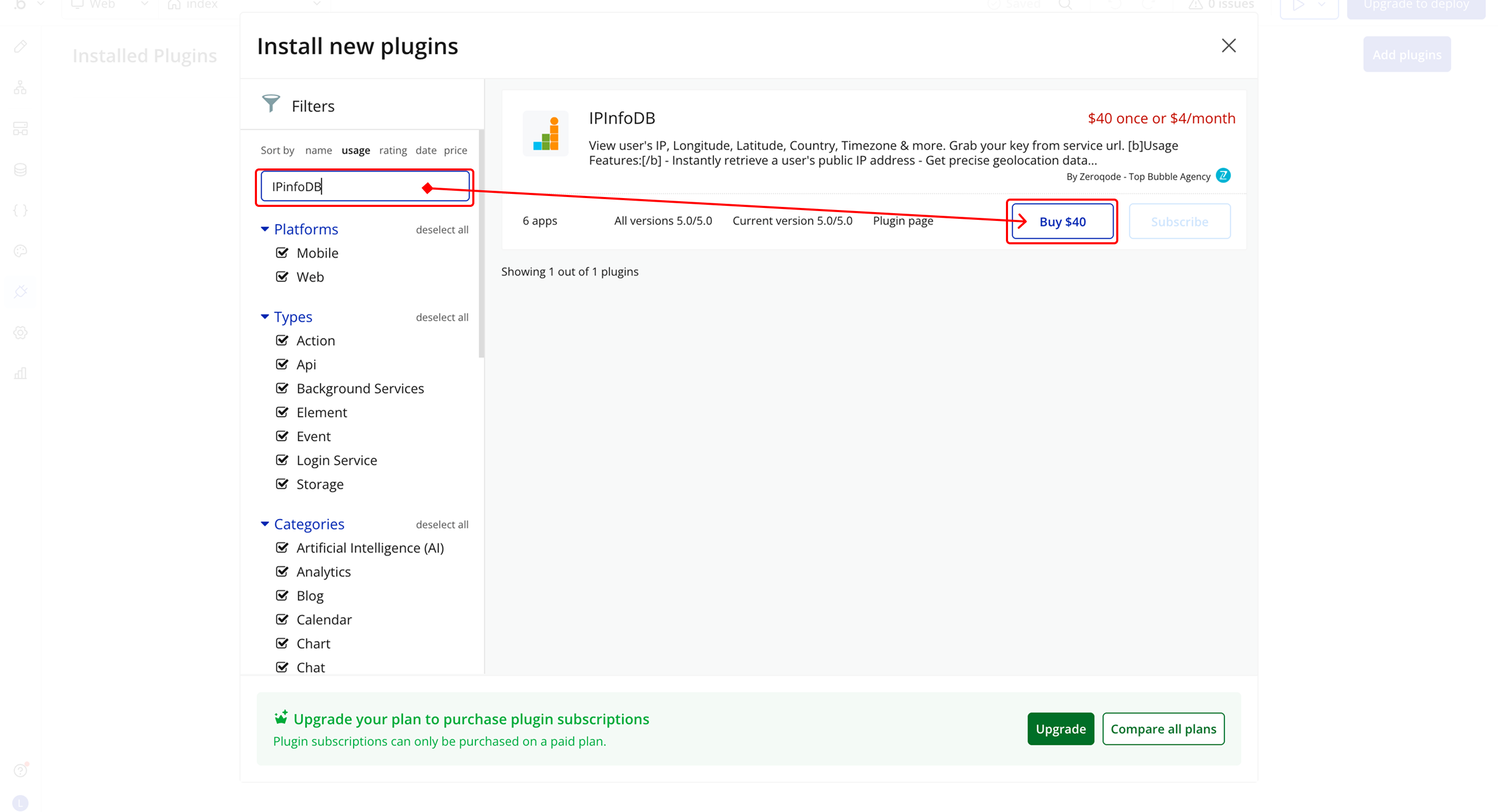Open the Workflow tab icon in sidebar
Viewport: 1498px width, 812px height.
(x=20, y=88)
